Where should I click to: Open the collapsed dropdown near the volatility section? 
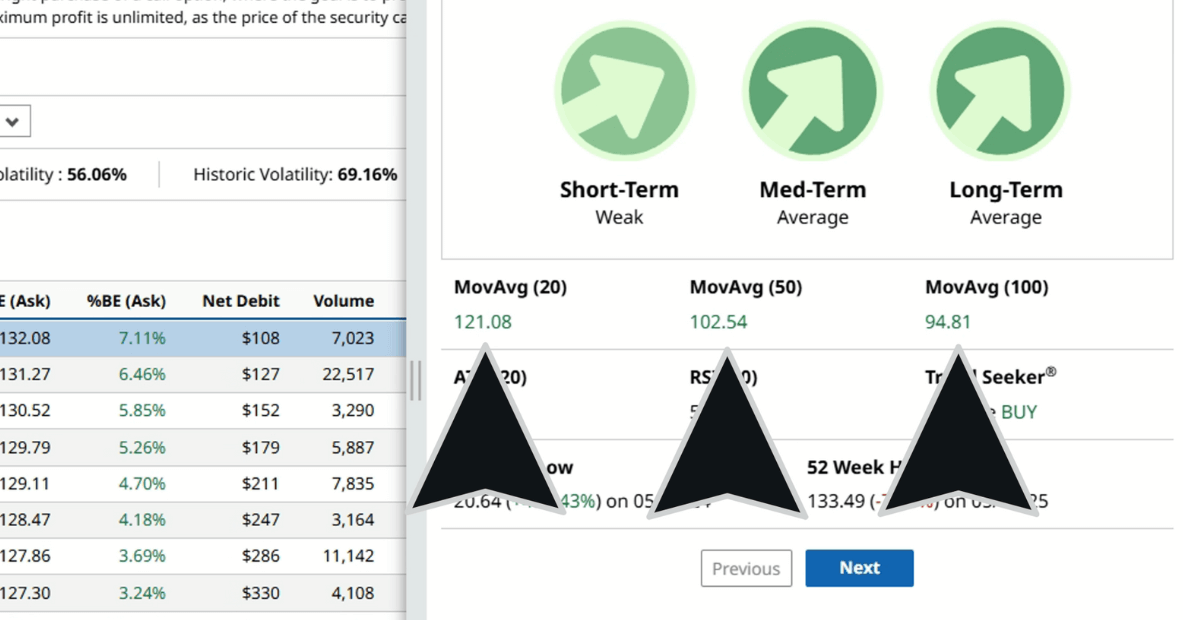point(14,120)
